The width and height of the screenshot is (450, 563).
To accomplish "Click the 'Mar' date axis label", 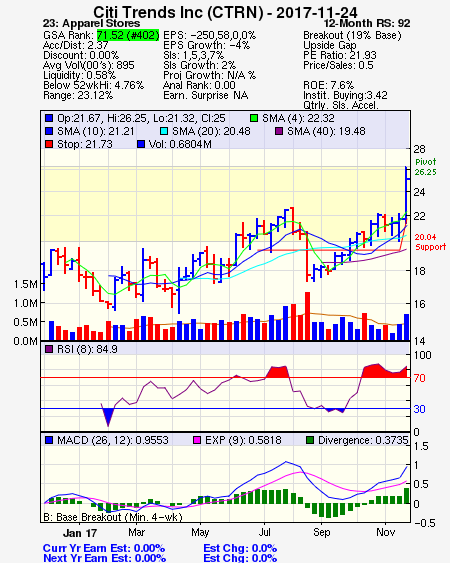I will coord(136,532).
